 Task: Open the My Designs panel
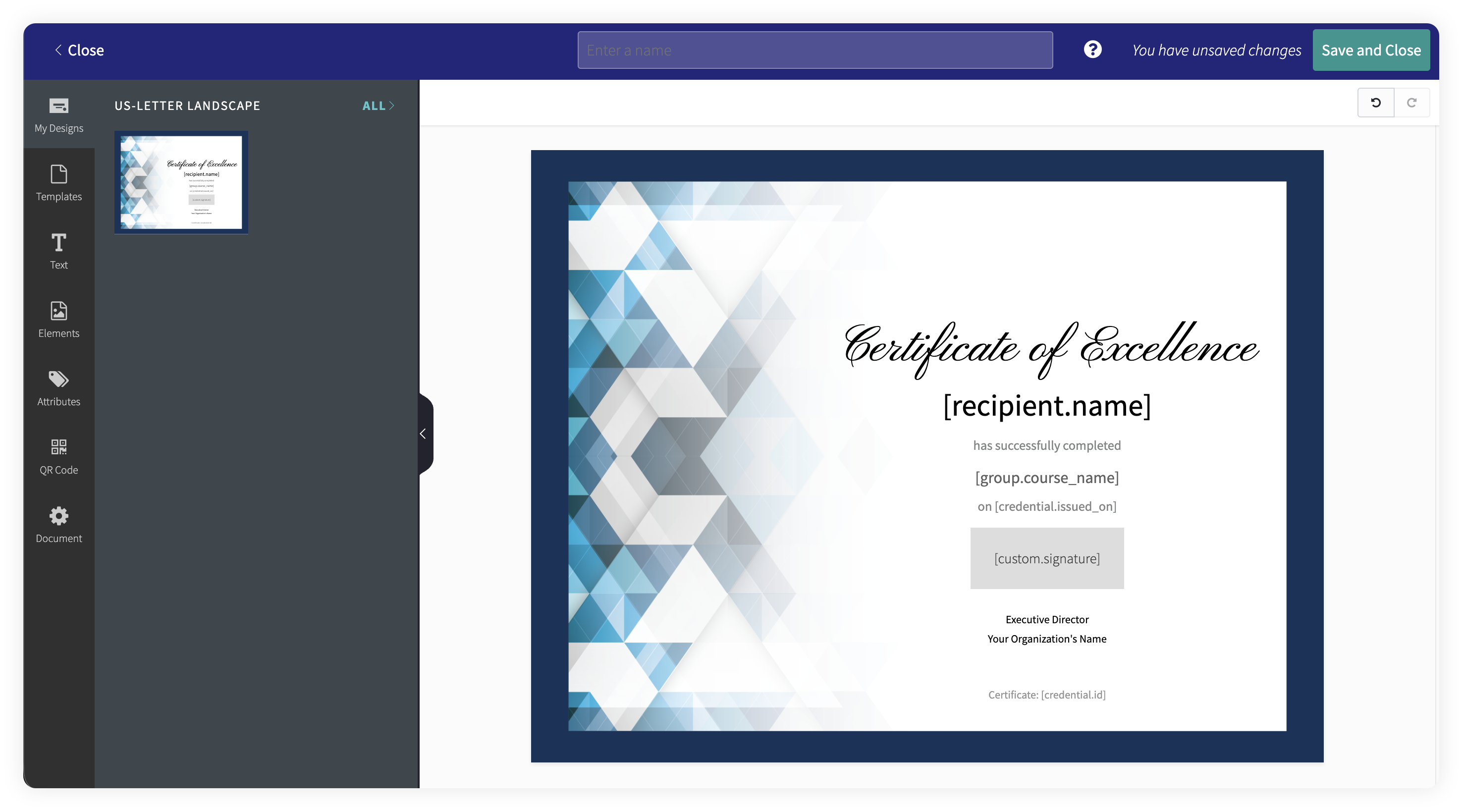tap(58, 115)
